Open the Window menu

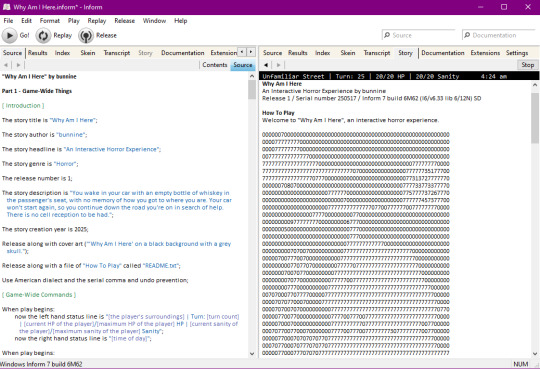pyautogui.click(x=154, y=21)
